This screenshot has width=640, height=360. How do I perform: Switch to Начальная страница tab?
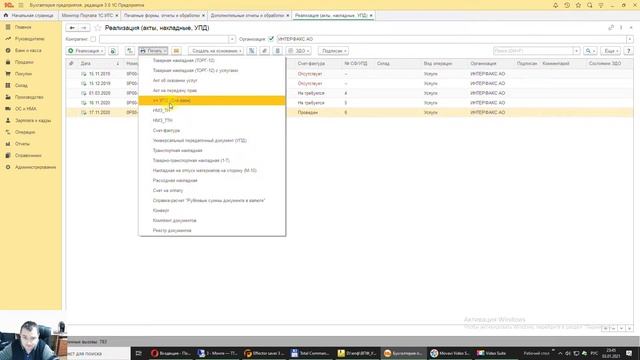29,16
